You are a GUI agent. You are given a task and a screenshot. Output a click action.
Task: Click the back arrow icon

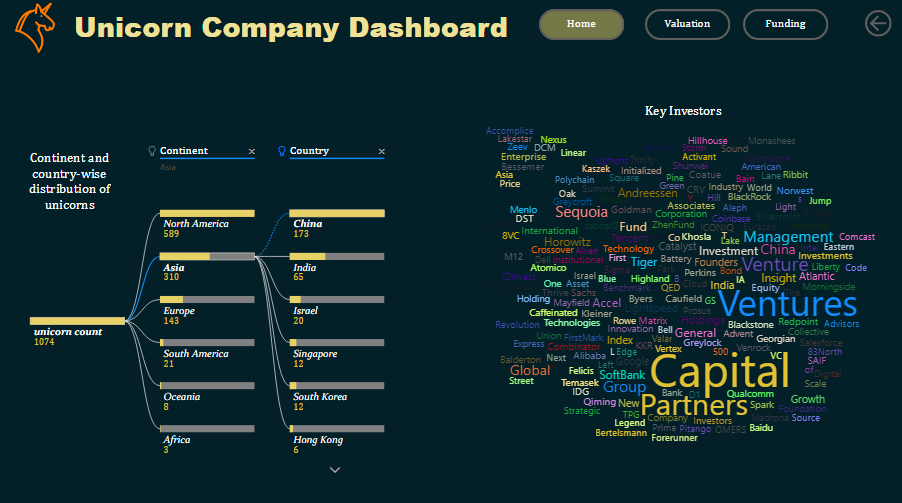tap(878, 24)
